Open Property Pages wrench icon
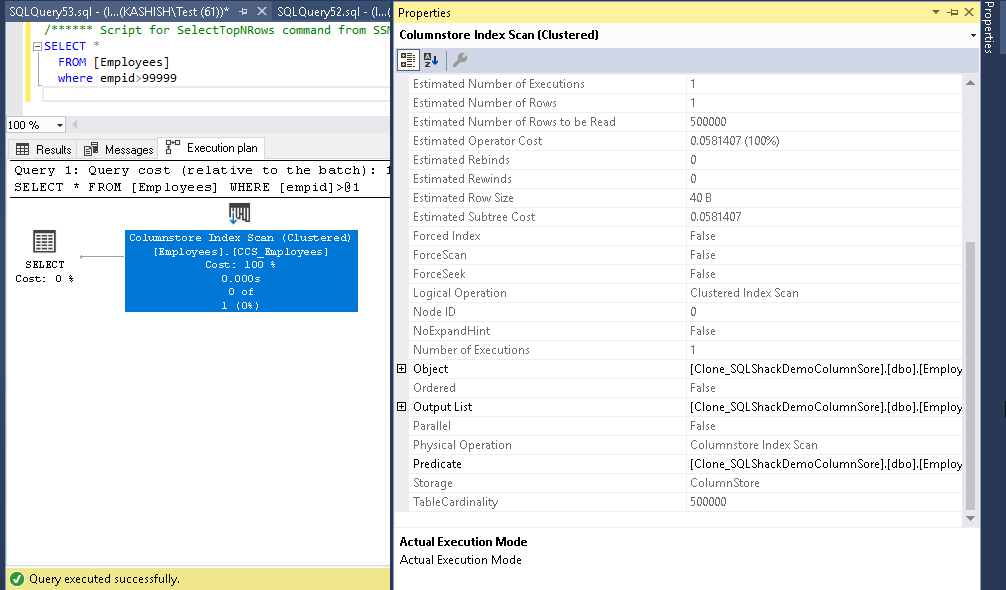This screenshot has height=590, width=1006. (x=460, y=60)
